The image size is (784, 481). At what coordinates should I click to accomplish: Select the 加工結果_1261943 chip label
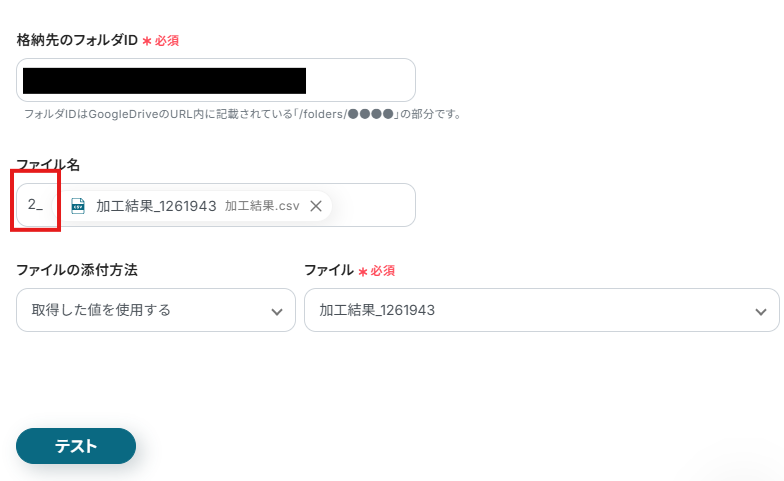click(156, 206)
